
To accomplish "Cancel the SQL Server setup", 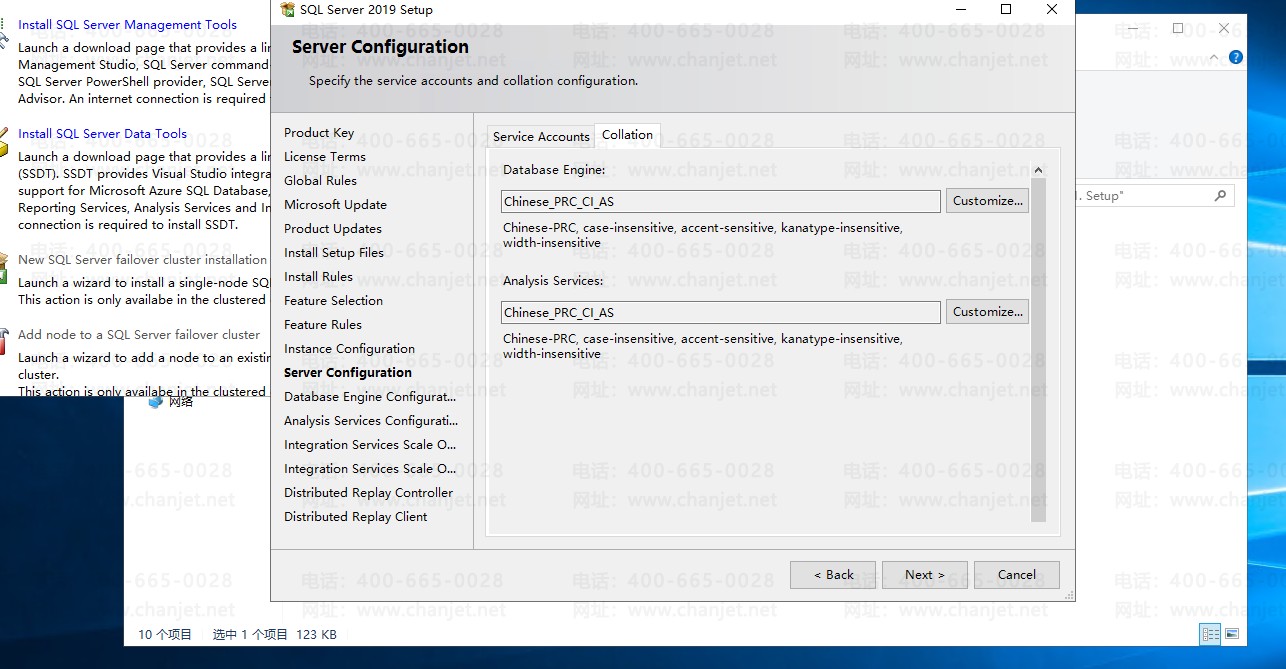I will coord(1017,575).
